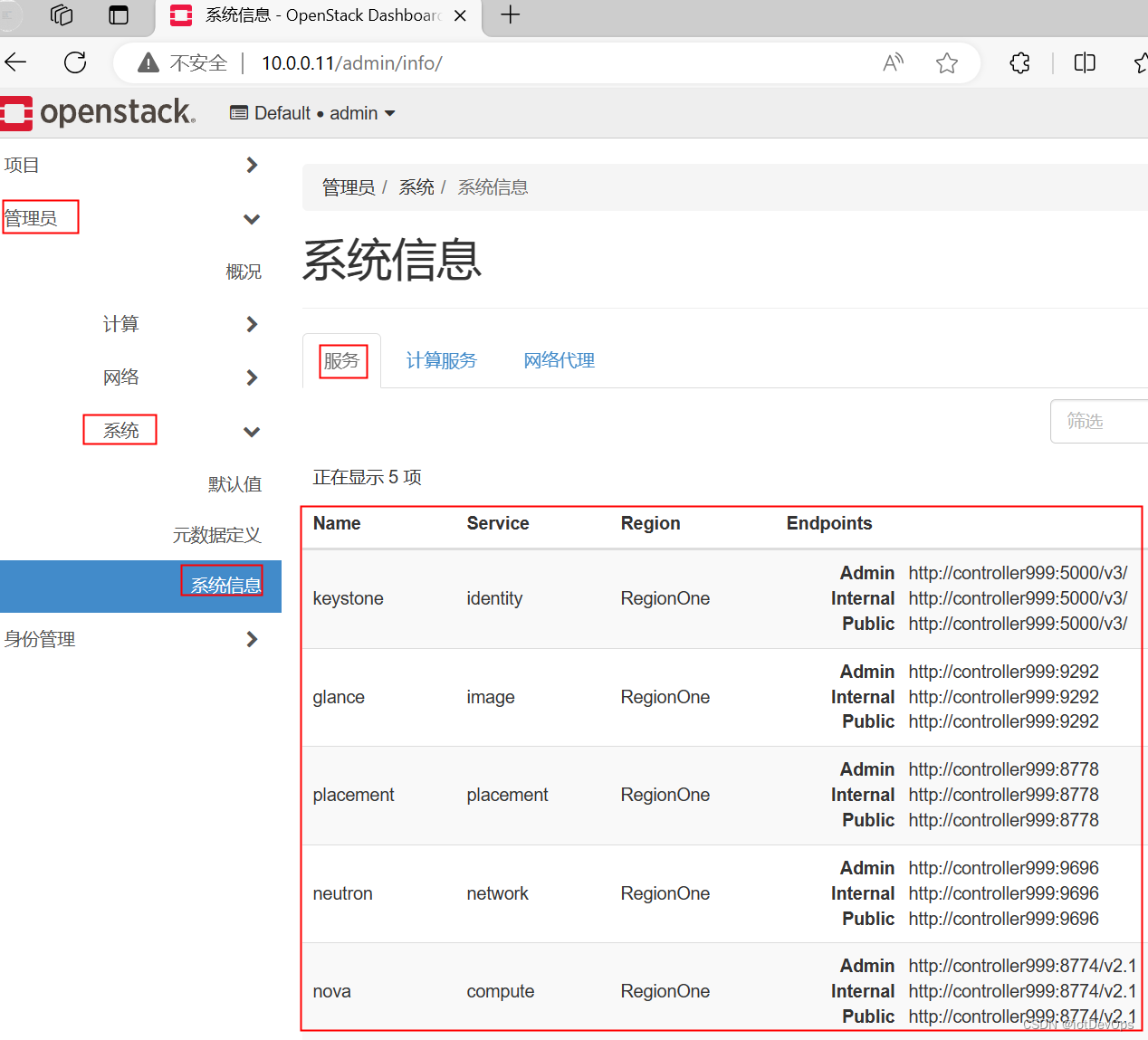1148x1040 pixels.
Task: Click the browser address bar URL
Action: [x=351, y=62]
